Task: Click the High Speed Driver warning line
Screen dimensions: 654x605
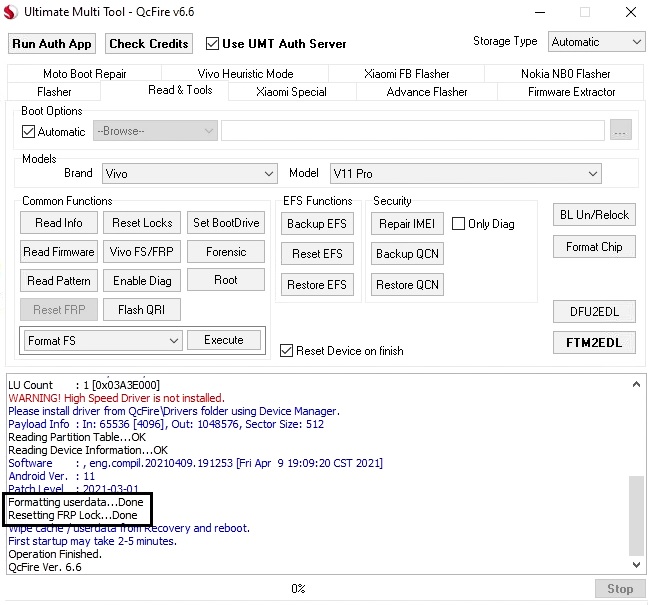Action: (x=116, y=398)
